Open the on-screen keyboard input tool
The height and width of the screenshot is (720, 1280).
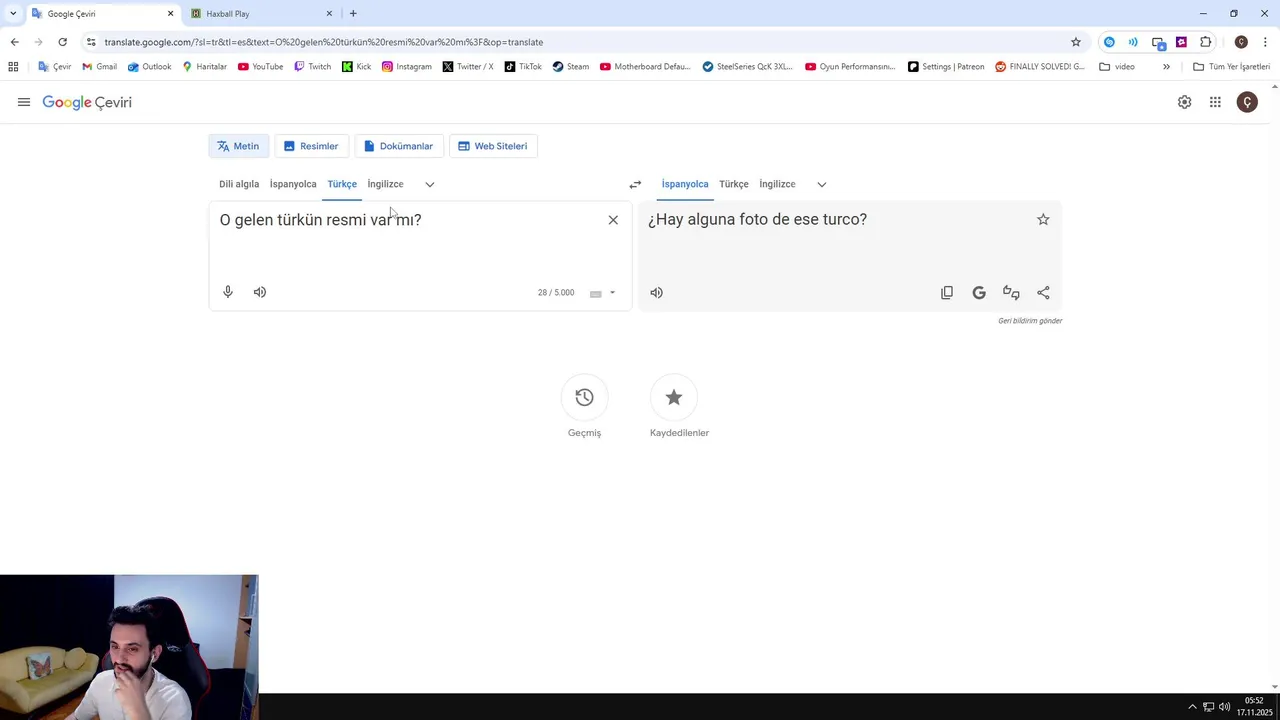click(596, 293)
